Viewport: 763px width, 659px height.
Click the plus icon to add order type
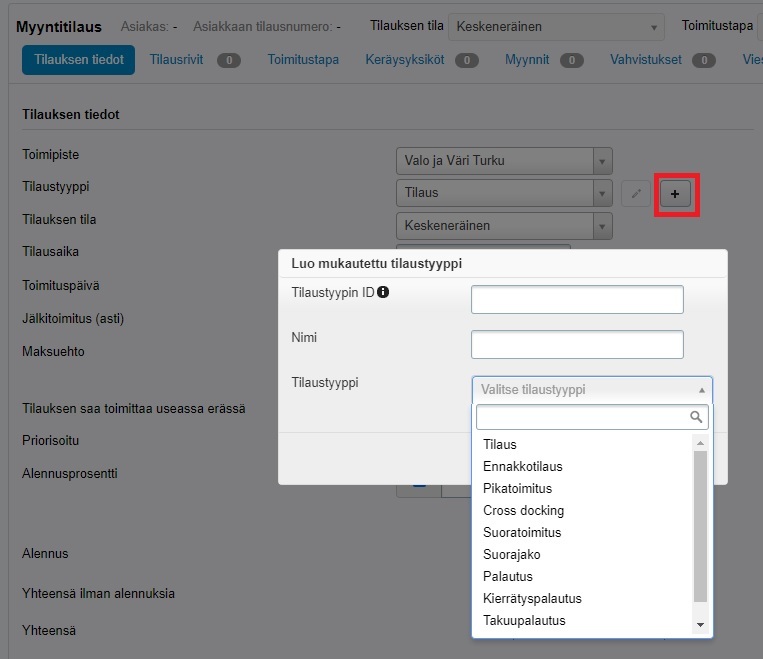(675, 194)
